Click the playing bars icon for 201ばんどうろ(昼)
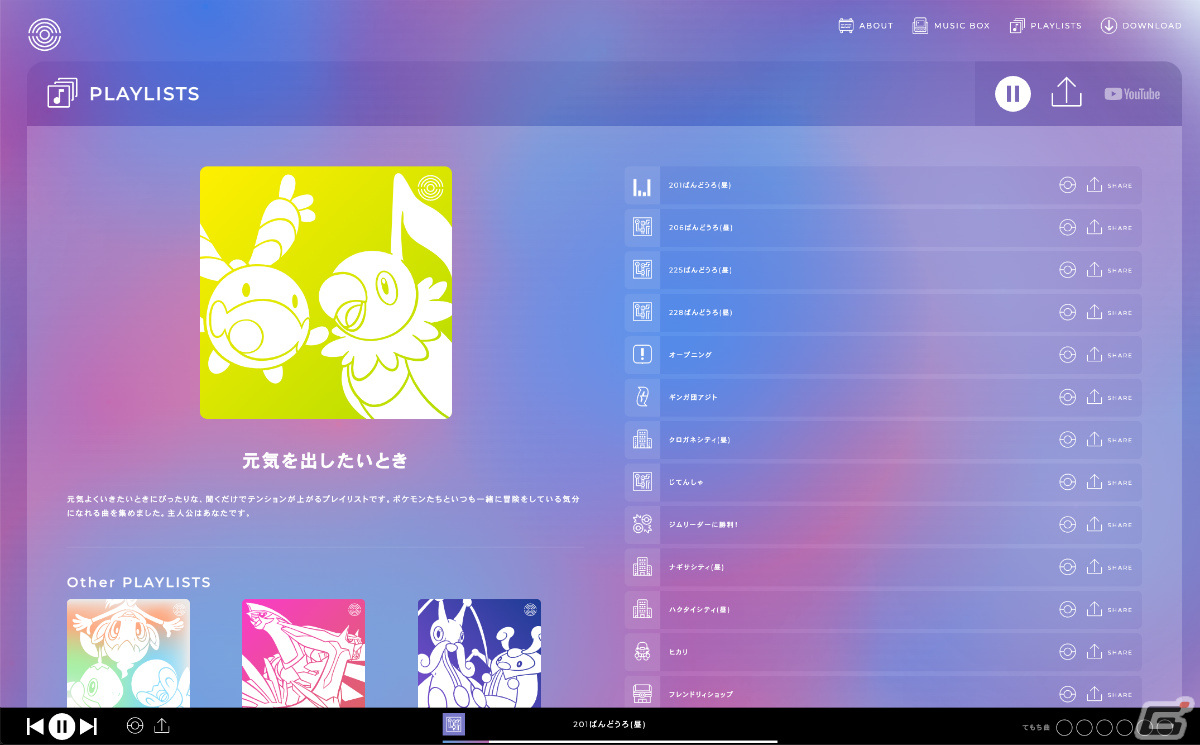The width and height of the screenshot is (1200, 745). coord(642,186)
